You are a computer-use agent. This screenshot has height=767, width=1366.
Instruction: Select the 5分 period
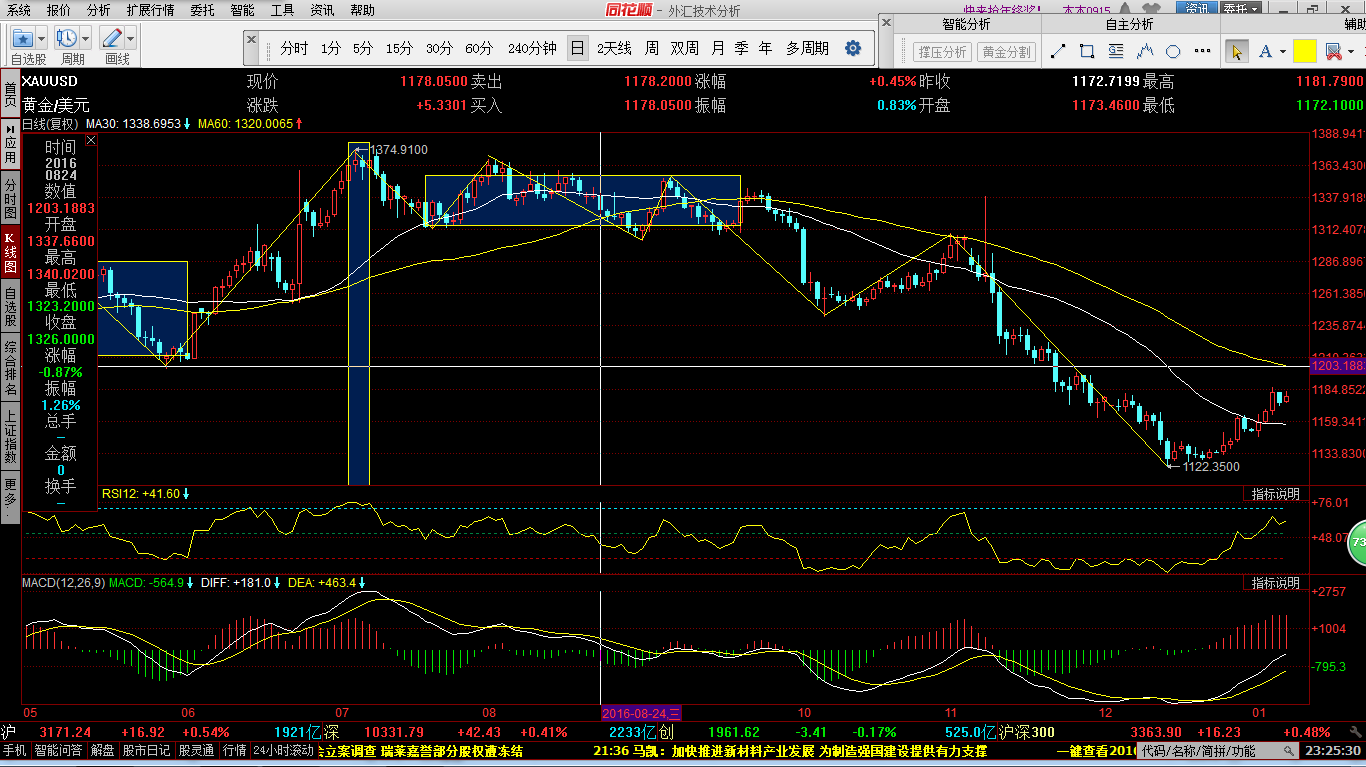(363, 48)
